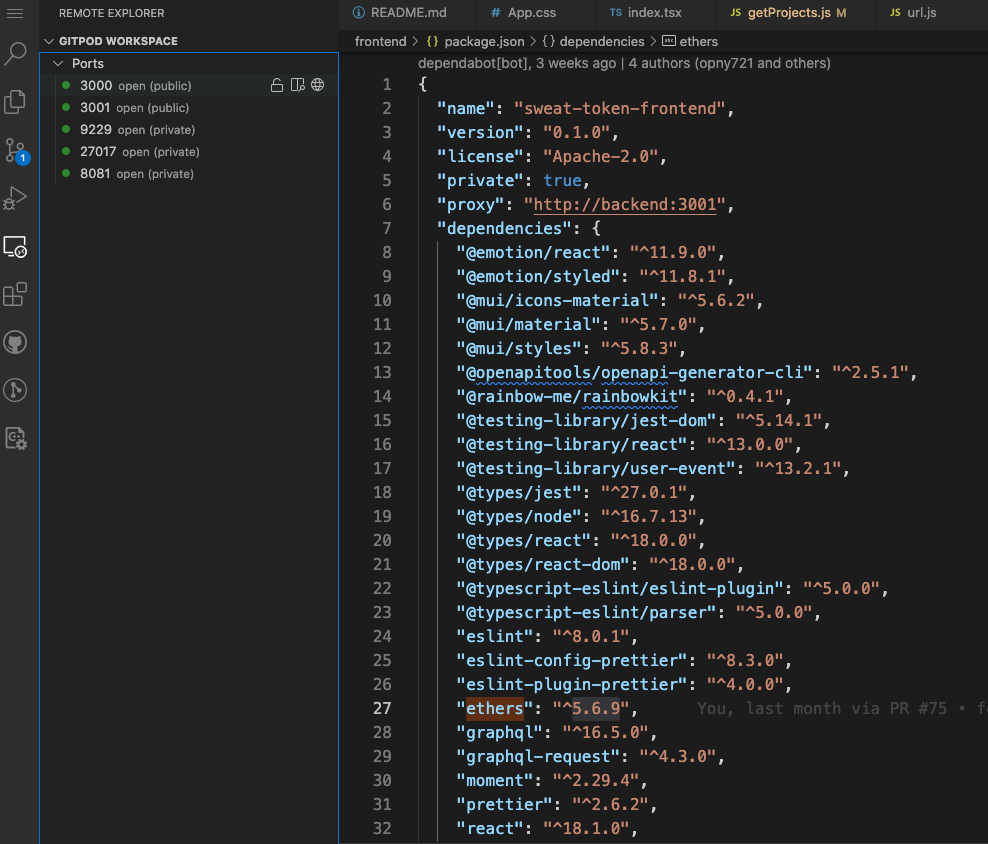Collapse the Ports tree node

[58, 64]
